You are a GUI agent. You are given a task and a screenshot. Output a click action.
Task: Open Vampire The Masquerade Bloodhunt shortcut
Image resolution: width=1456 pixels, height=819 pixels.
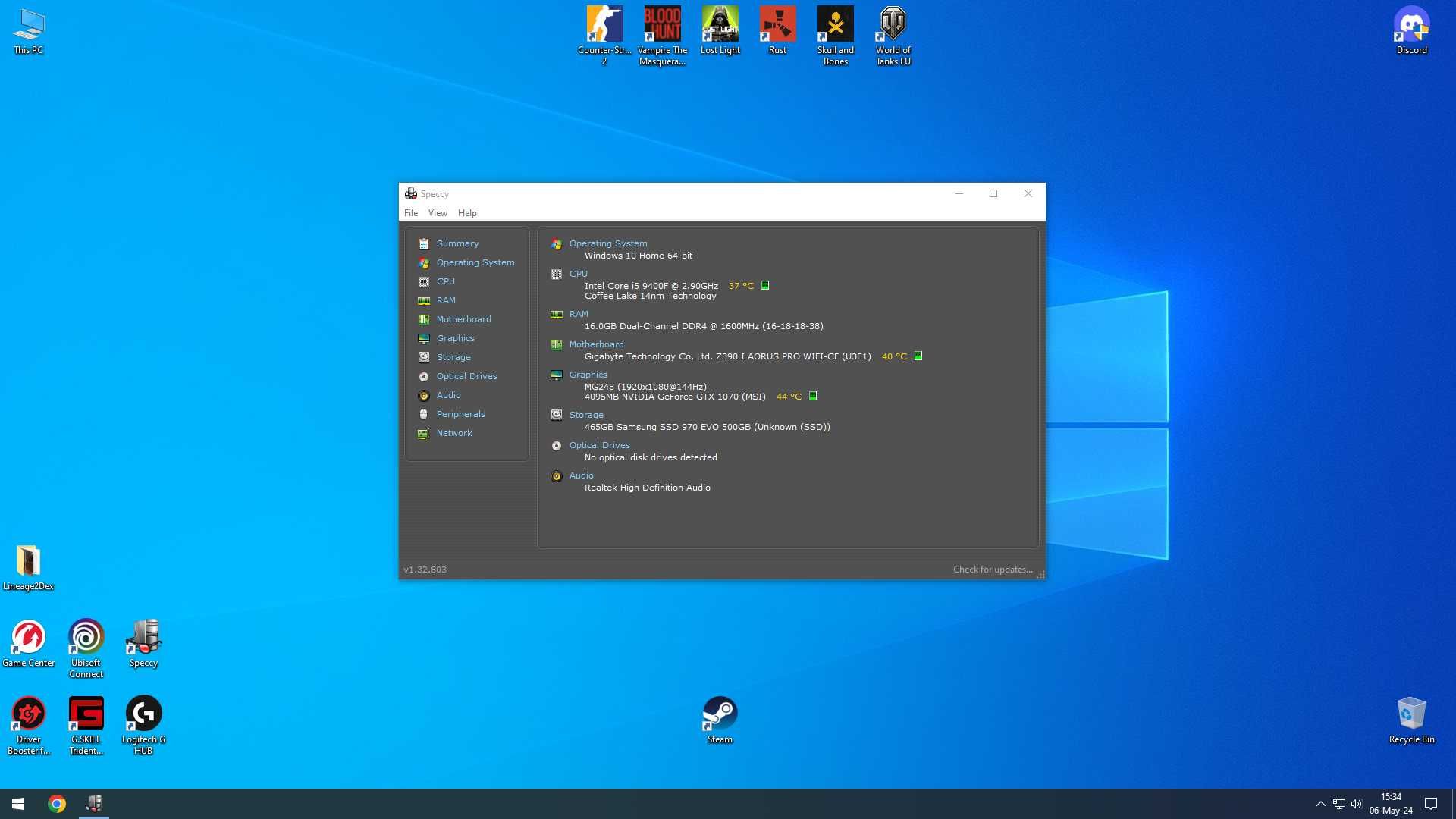pyautogui.click(x=662, y=36)
